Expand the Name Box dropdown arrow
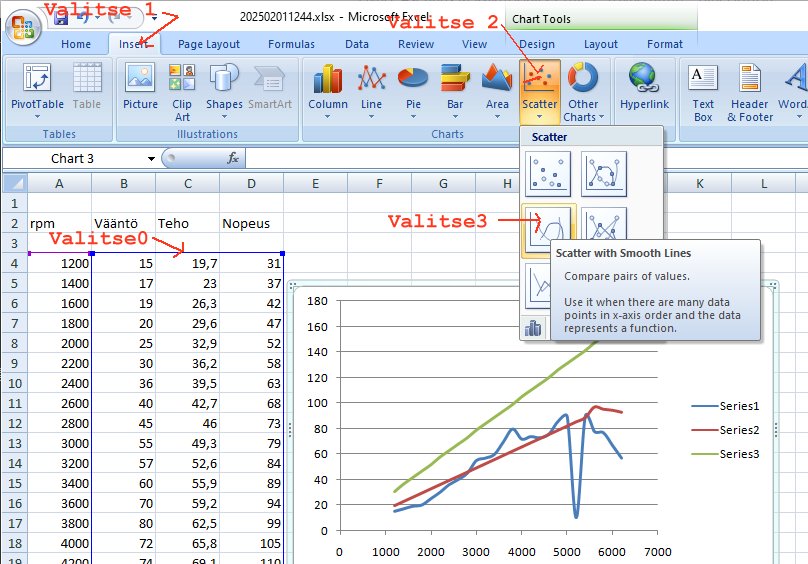The image size is (808, 564). click(151, 159)
